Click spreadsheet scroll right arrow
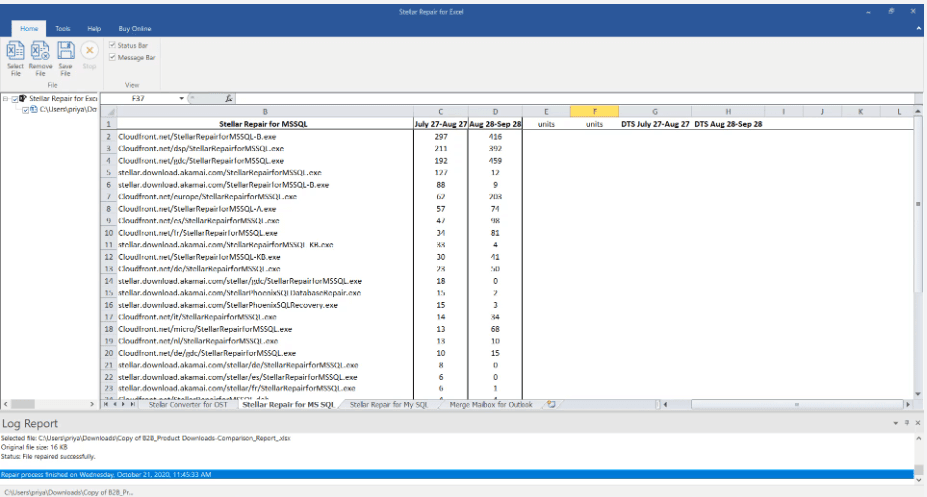This screenshot has width=927, height=497. point(908,405)
